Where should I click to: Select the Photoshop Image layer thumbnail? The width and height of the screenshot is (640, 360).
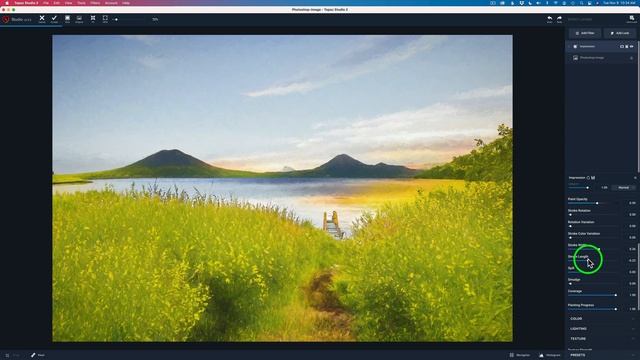click(575, 58)
